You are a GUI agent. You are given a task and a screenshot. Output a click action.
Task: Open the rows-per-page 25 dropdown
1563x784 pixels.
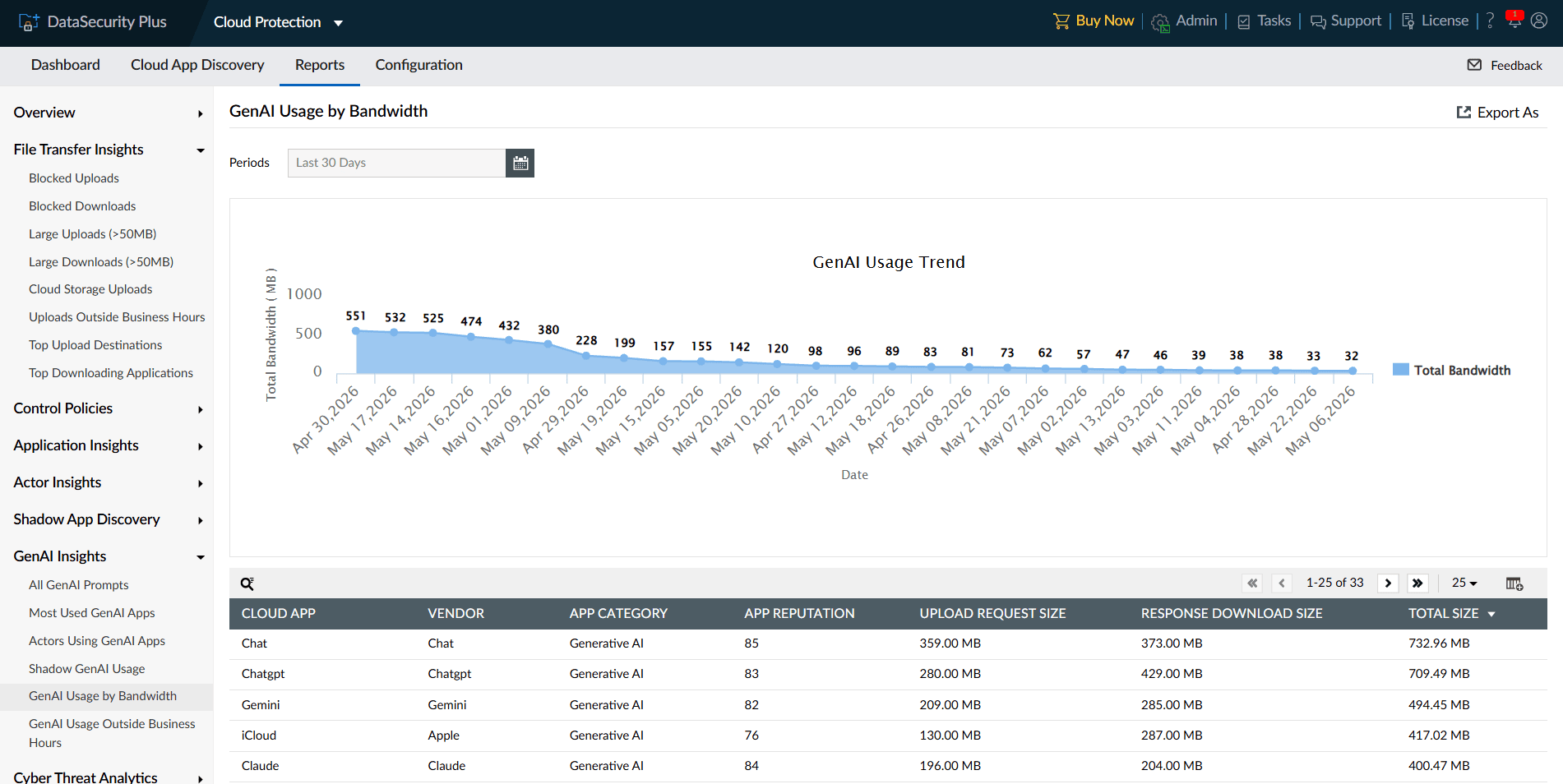1464,583
